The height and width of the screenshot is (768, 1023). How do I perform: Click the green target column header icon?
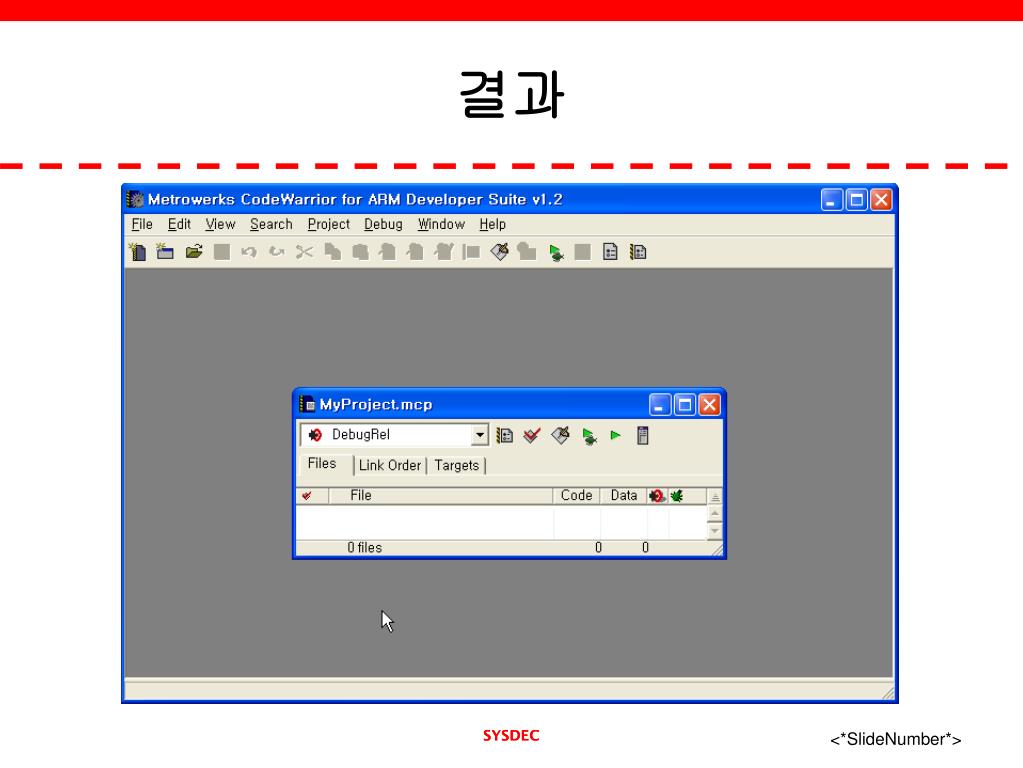(x=677, y=496)
